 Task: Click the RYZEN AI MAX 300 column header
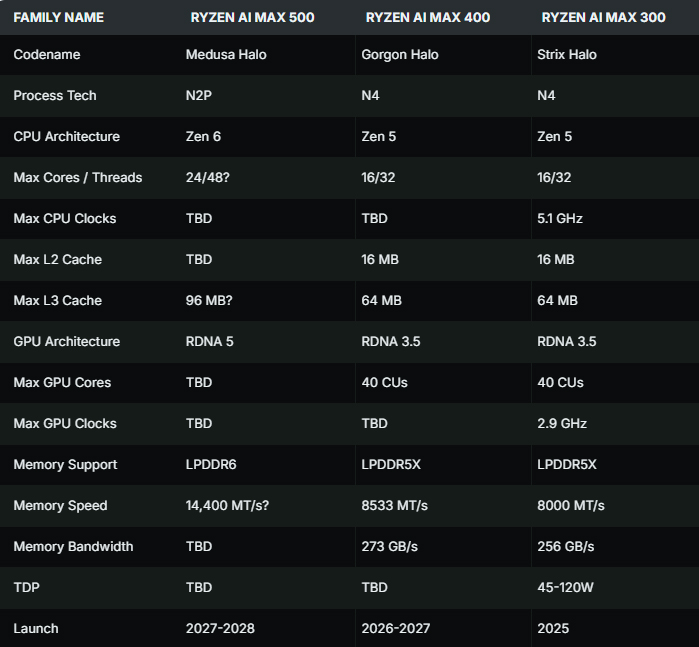pyautogui.click(x=602, y=18)
